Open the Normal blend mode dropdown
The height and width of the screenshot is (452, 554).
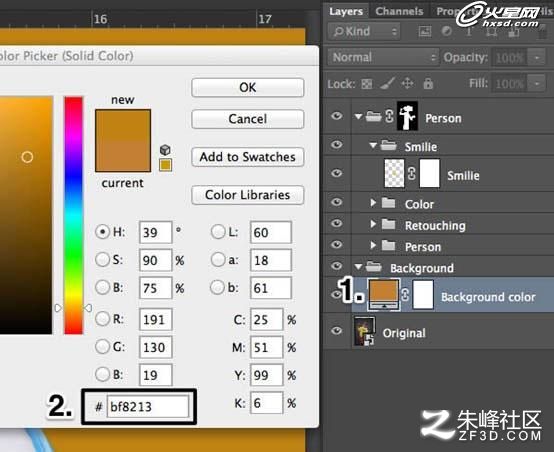[384, 57]
